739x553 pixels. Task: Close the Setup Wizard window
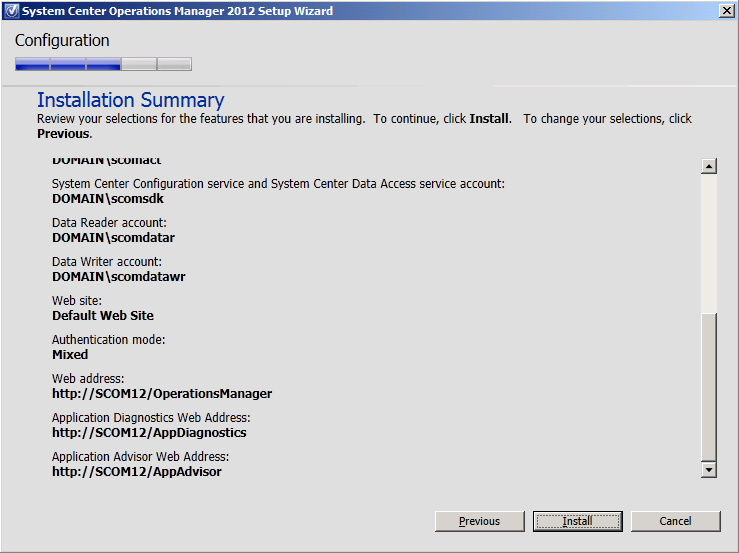click(726, 10)
